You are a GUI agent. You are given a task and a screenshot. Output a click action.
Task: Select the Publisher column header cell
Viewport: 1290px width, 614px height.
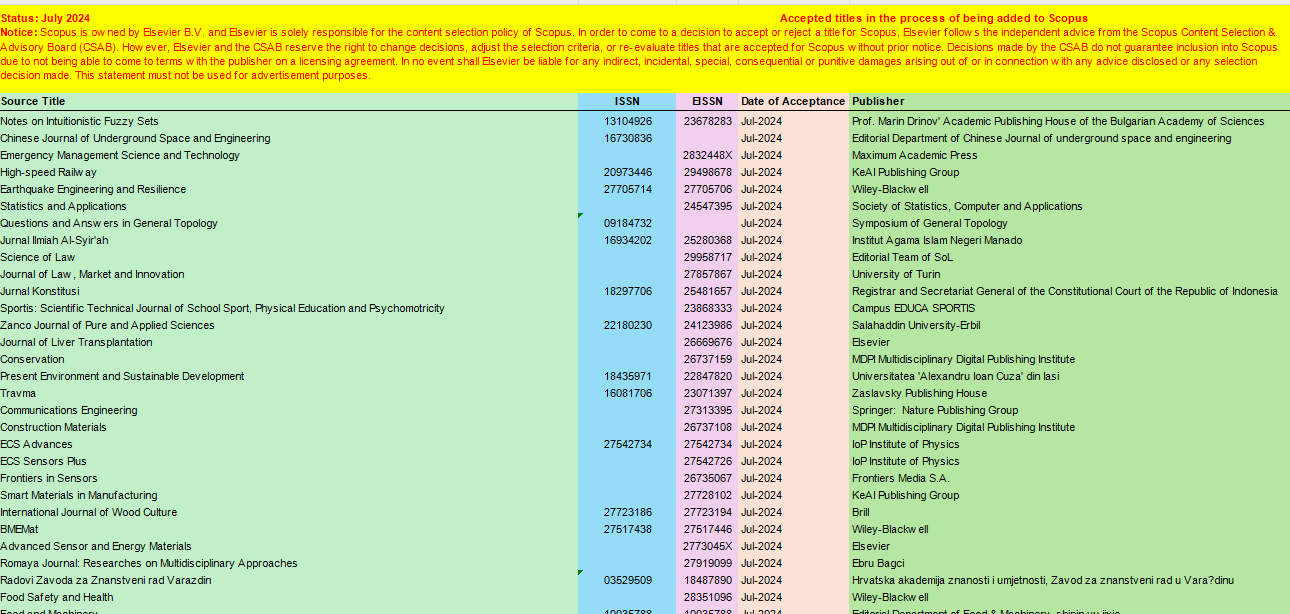click(x=1069, y=101)
